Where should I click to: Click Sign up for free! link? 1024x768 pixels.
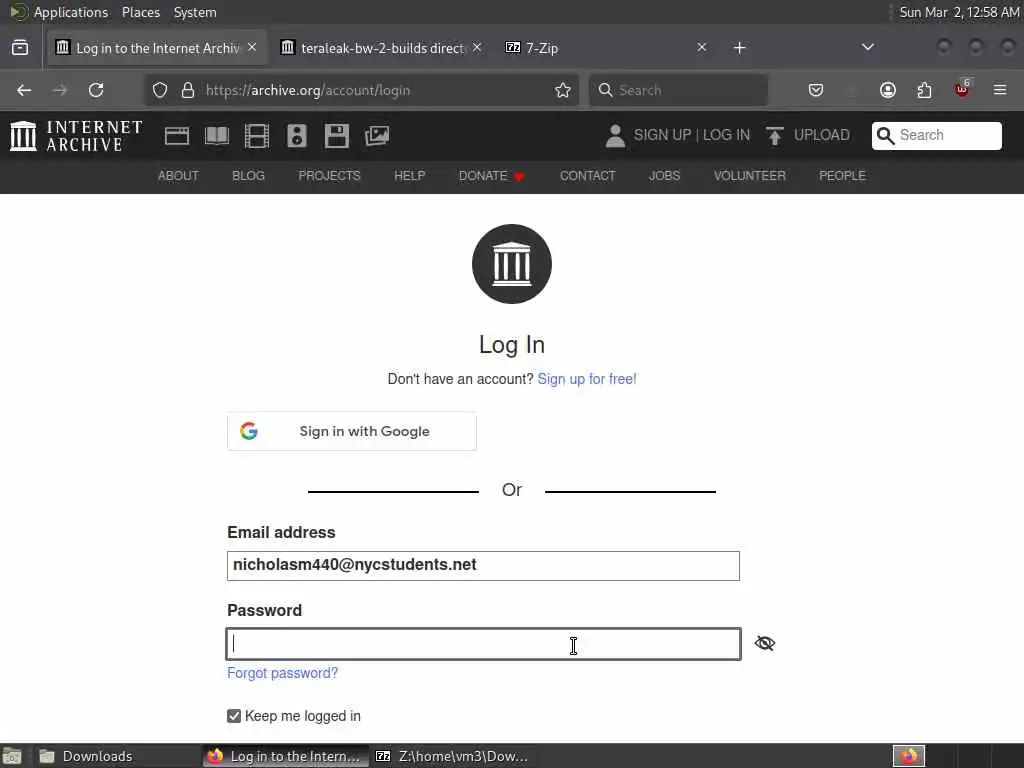[x=586, y=379]
